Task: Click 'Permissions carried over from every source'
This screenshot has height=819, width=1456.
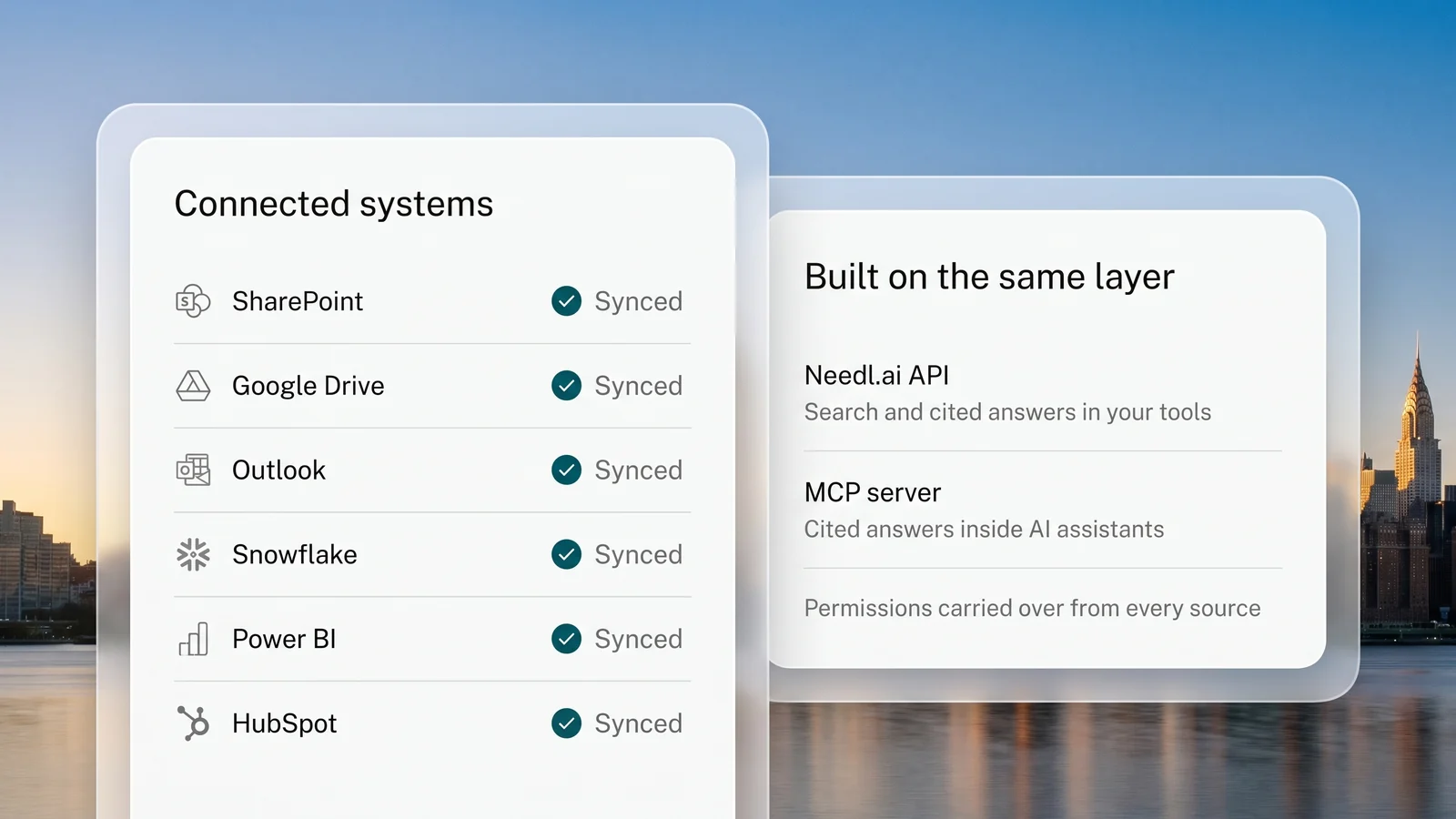Action: [x=1032, y=609]
